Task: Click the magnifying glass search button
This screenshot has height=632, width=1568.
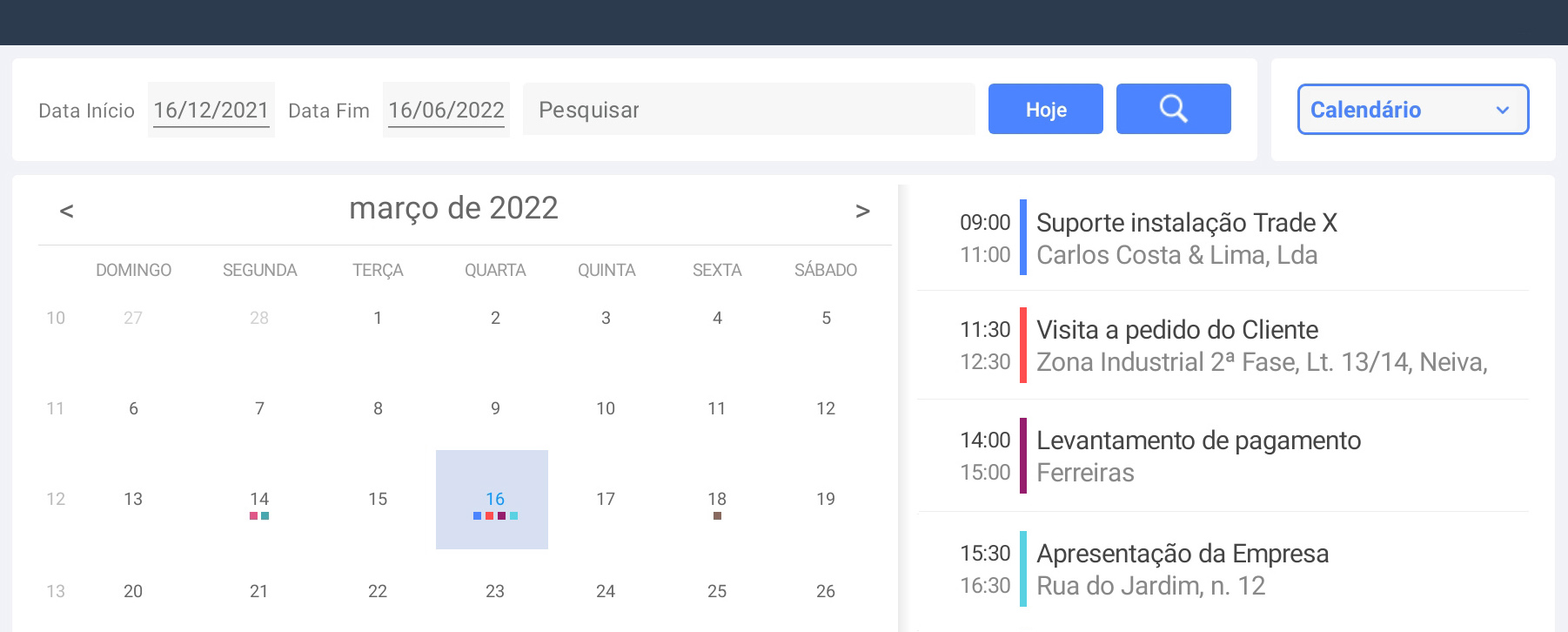Action: point(1173,109)
